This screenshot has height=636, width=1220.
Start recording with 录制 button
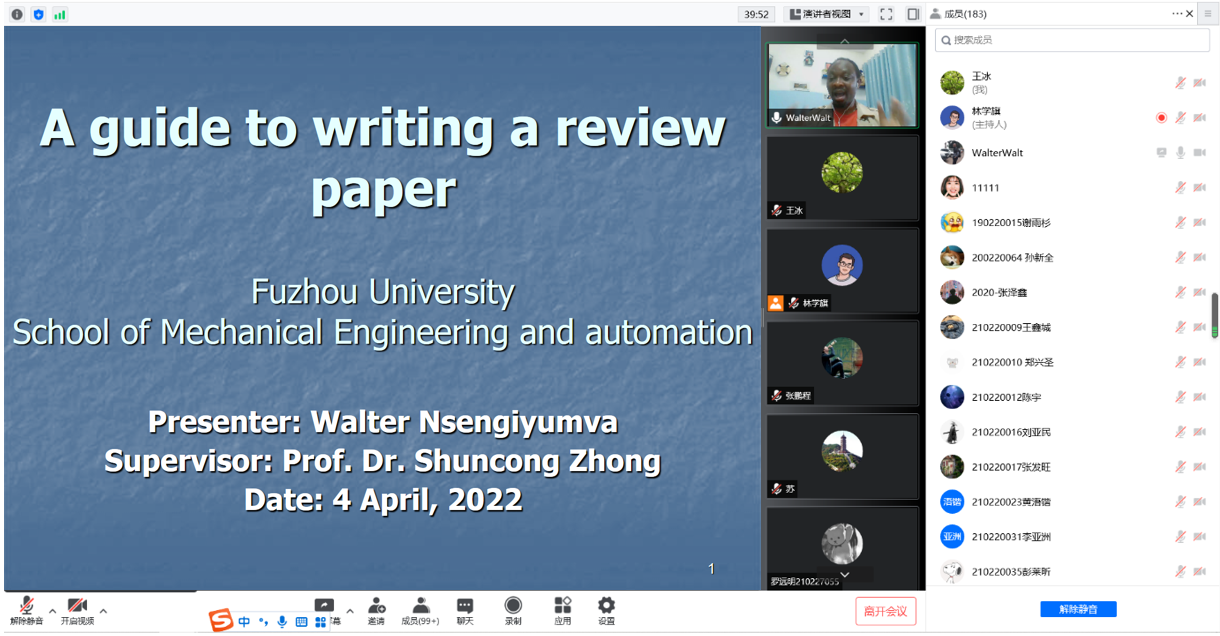click(513, 611)
